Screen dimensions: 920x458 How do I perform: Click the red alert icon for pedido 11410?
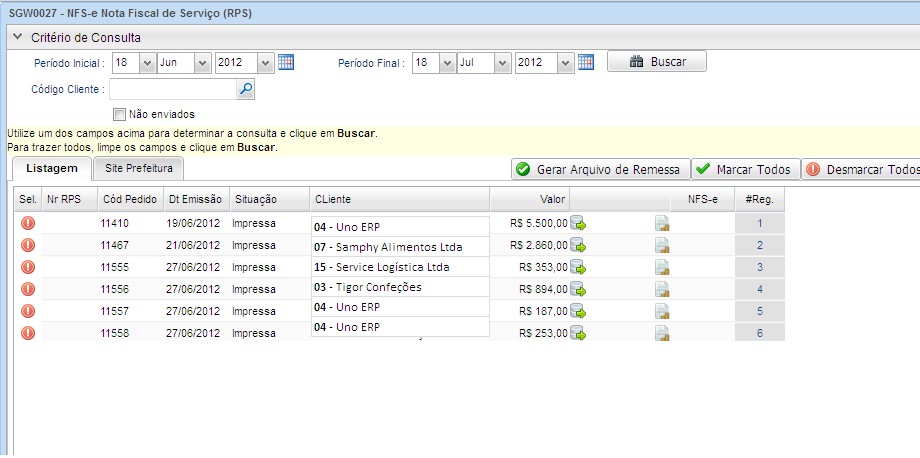[x=28, y=223]
